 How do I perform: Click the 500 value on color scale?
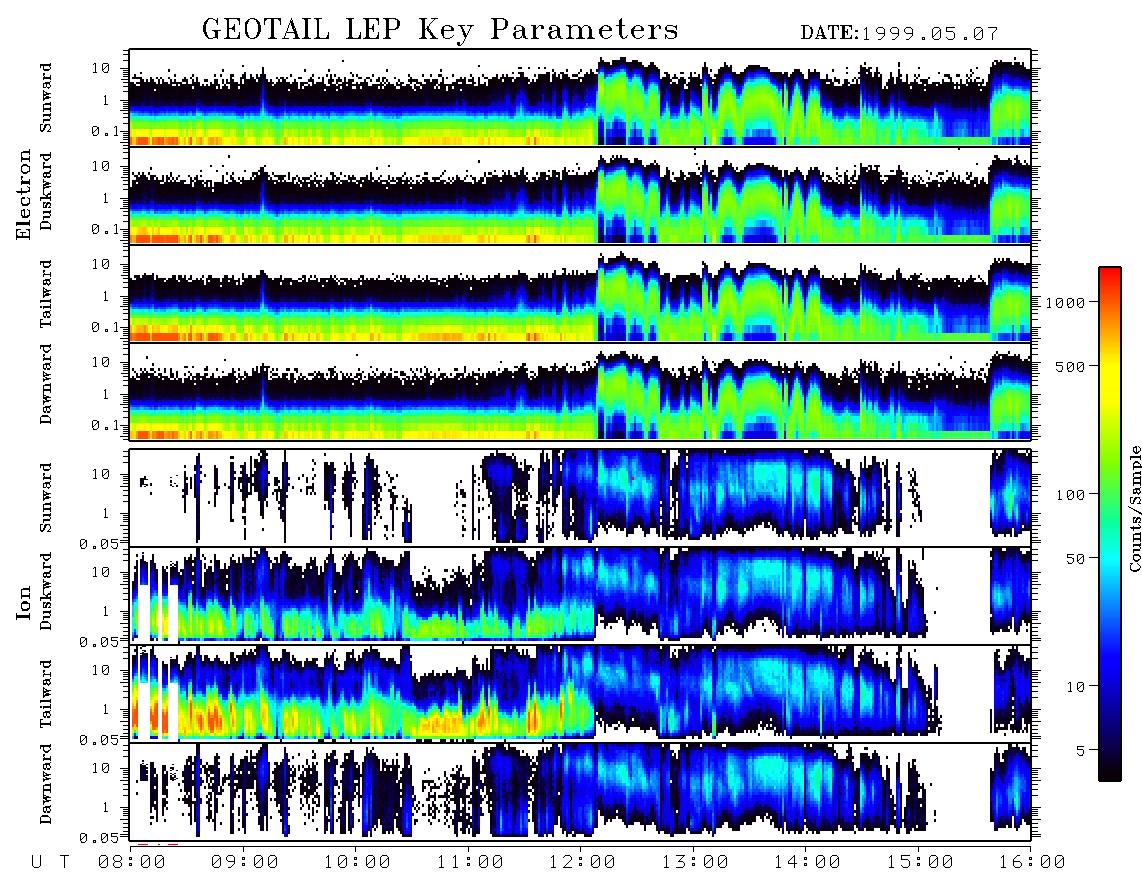pyautogui.click(x=1070, y=366)
